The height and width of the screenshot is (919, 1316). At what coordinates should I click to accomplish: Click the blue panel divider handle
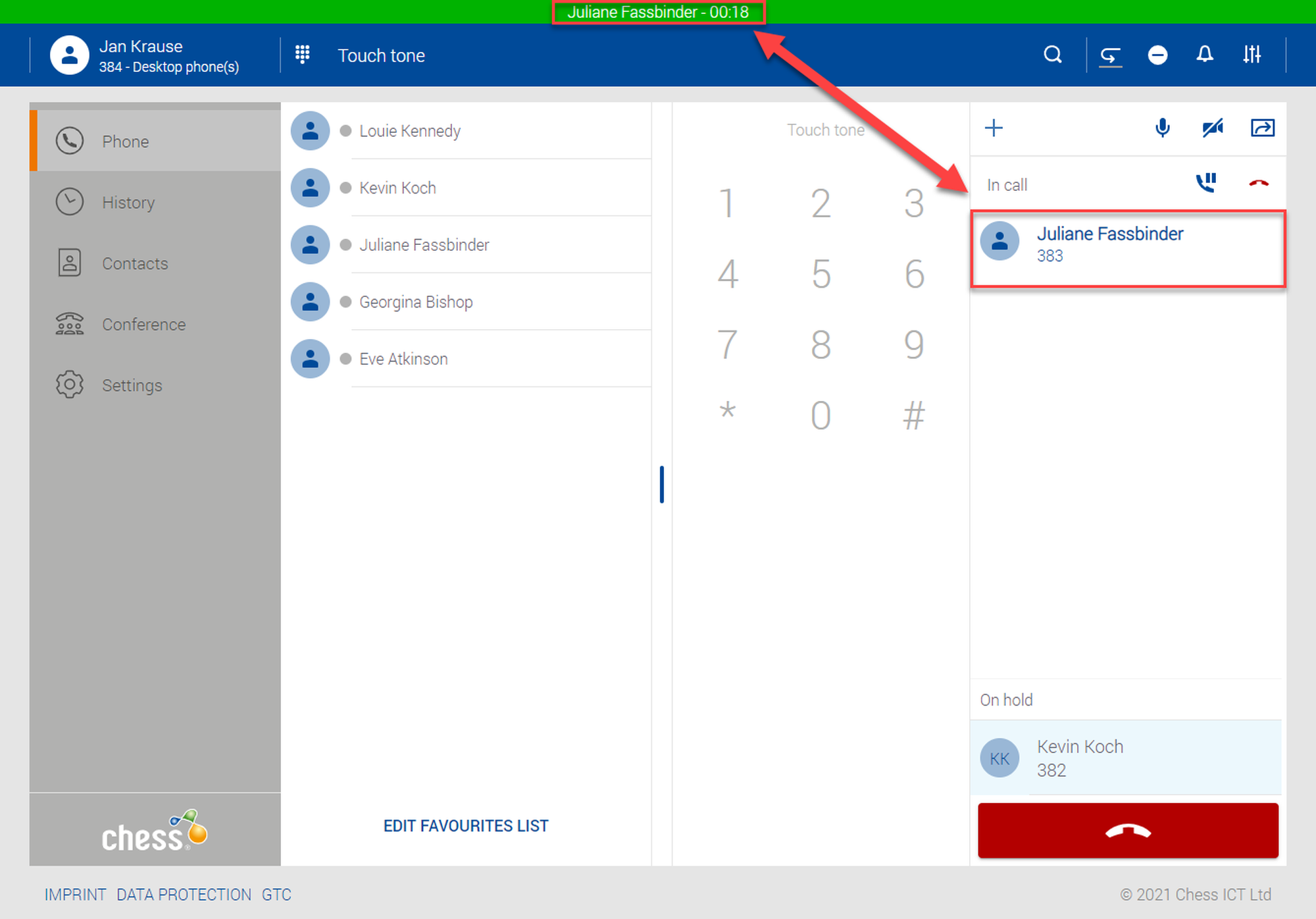point(661,485)
